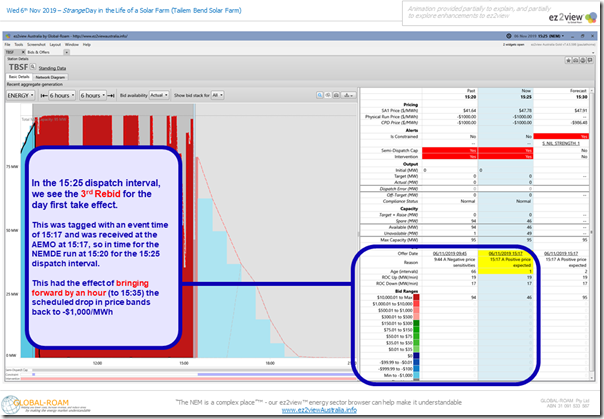Open the Show bid stack for dropdown
The image size is (604, 419).
point(218,95)
